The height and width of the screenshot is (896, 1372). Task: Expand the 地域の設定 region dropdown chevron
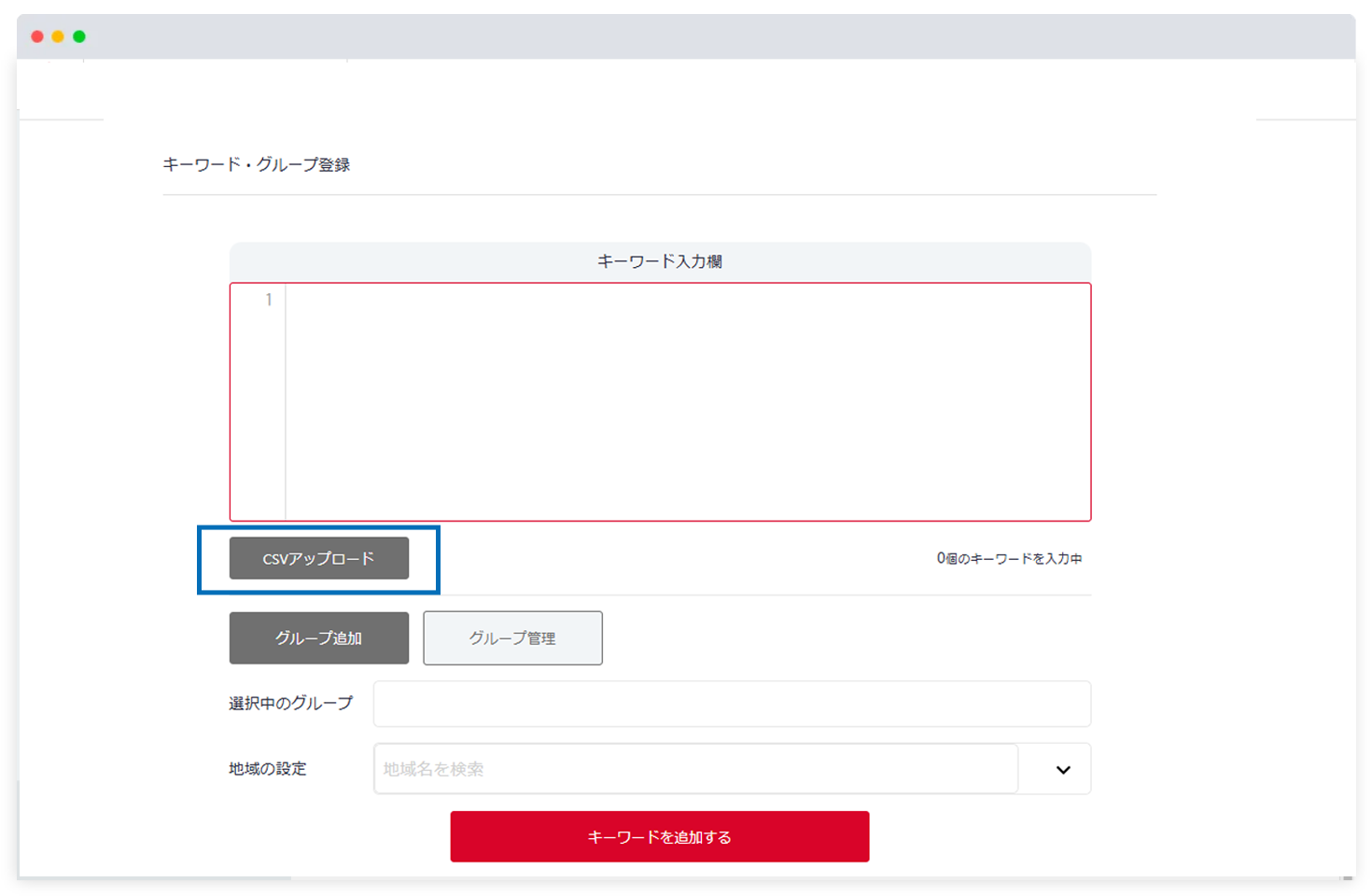point(1060,768)
